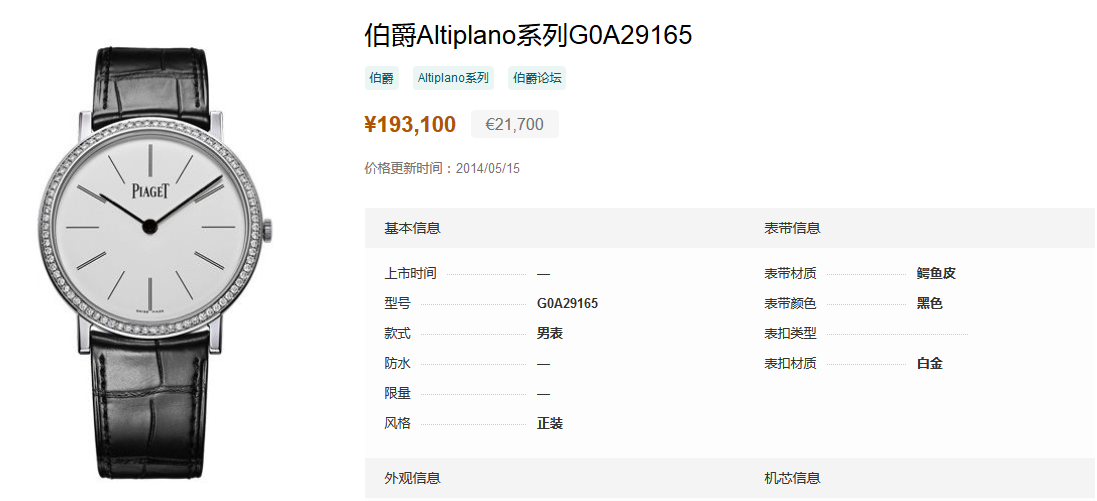Image resolution: width=1097 pixels, height=501 pixels.
Task: Click the price update date 2014/05/15
Action: (488, 169)
